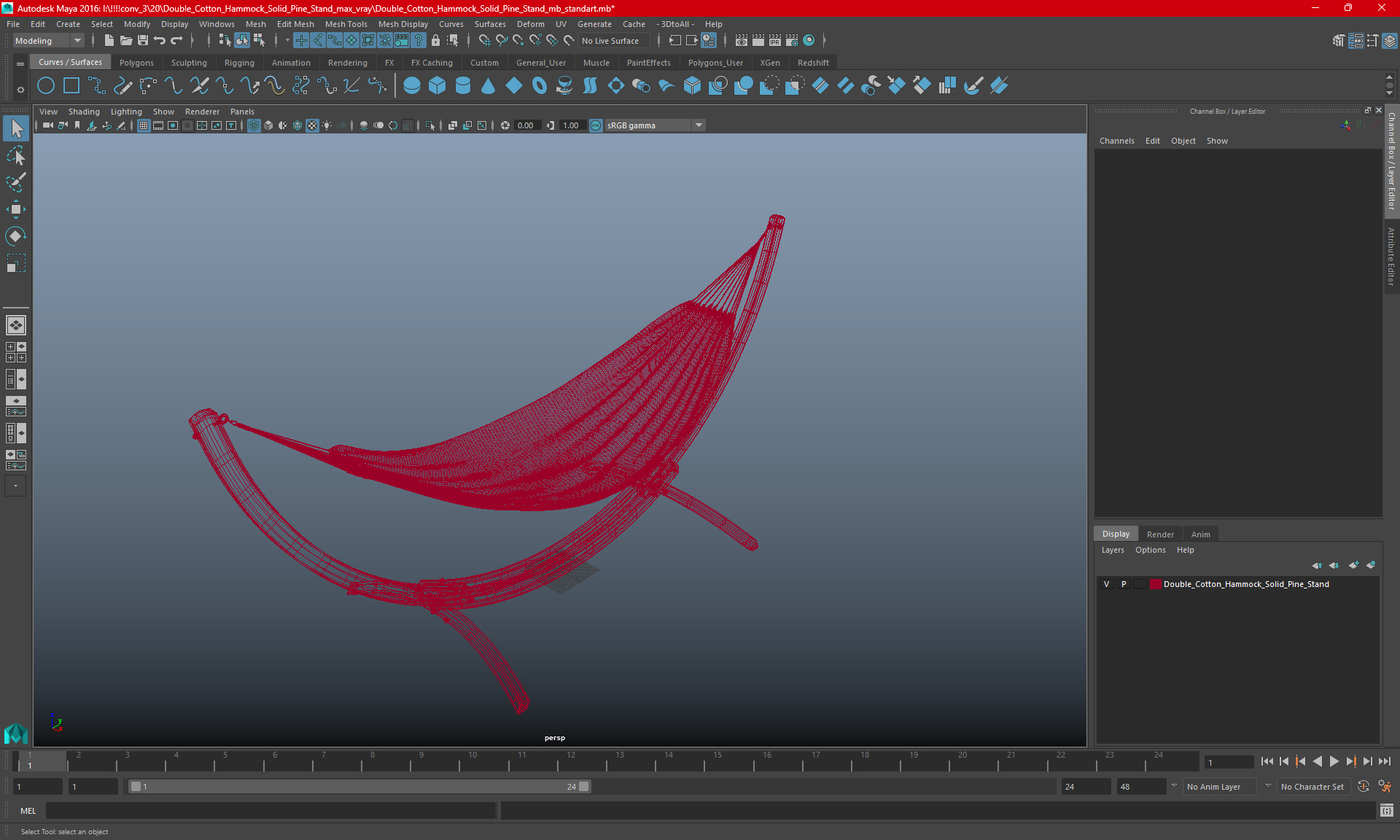1400x840 pixels.
Task: Click the Channels menu button
Action: [1116, 141]
